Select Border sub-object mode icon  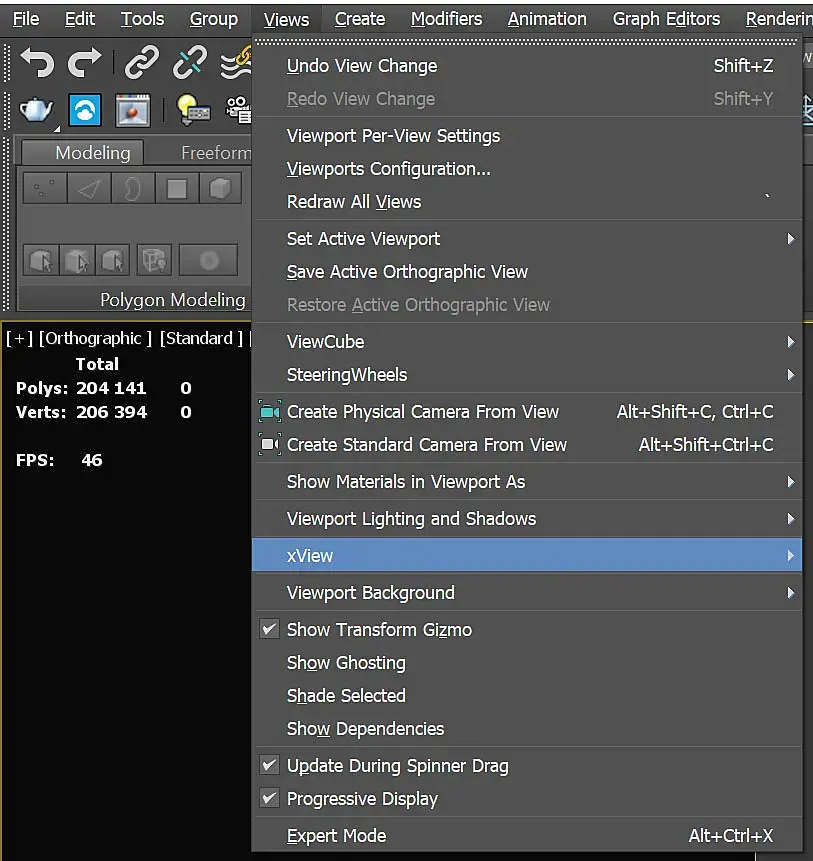(133, 188)
